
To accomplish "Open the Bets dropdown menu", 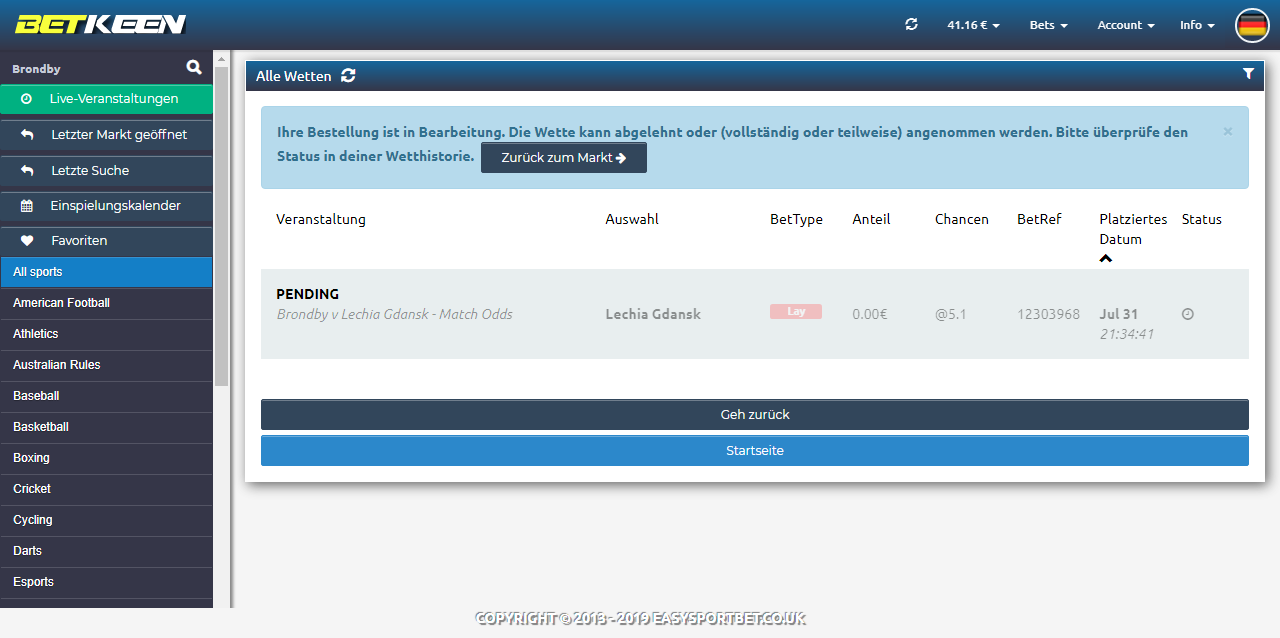I will 1048,25.
